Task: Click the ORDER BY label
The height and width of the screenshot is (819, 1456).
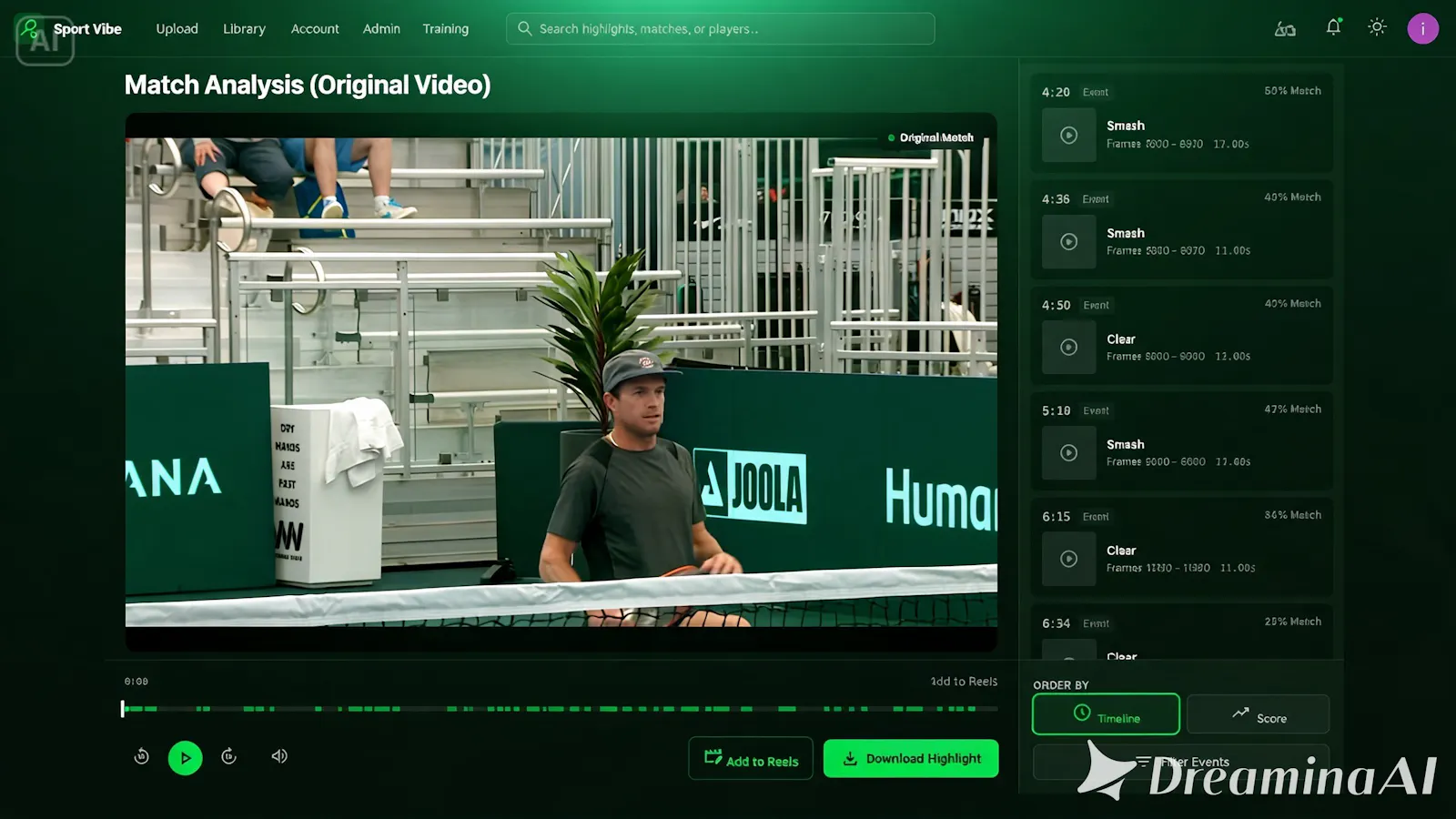Action: point(1061,685)
